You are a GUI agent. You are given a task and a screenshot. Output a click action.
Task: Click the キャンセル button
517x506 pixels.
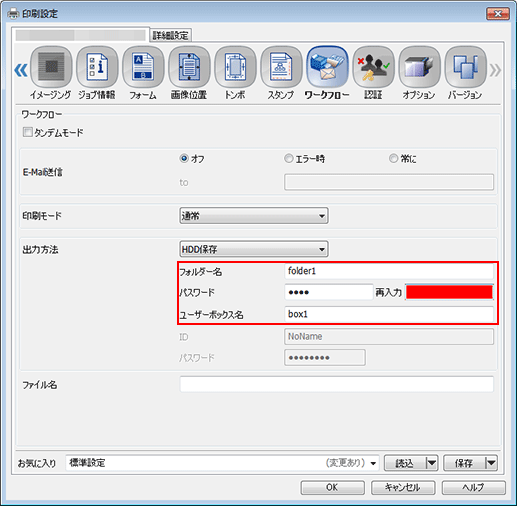[x=403, y=487]
